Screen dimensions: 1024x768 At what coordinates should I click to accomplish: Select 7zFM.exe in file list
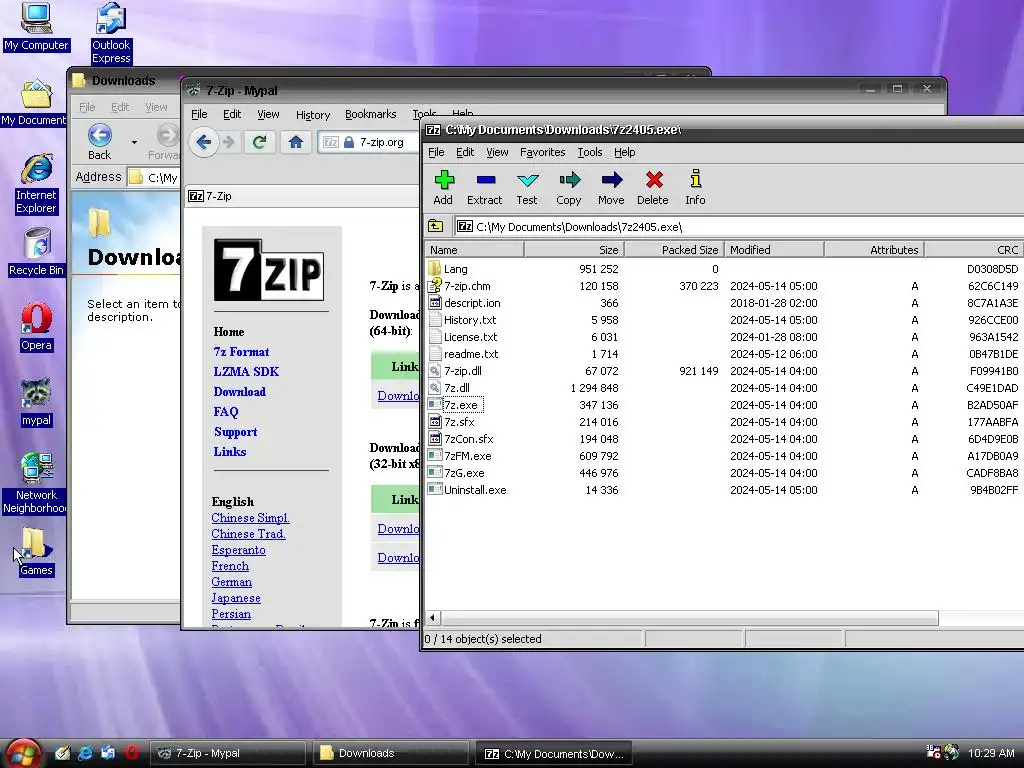(468, 456)
